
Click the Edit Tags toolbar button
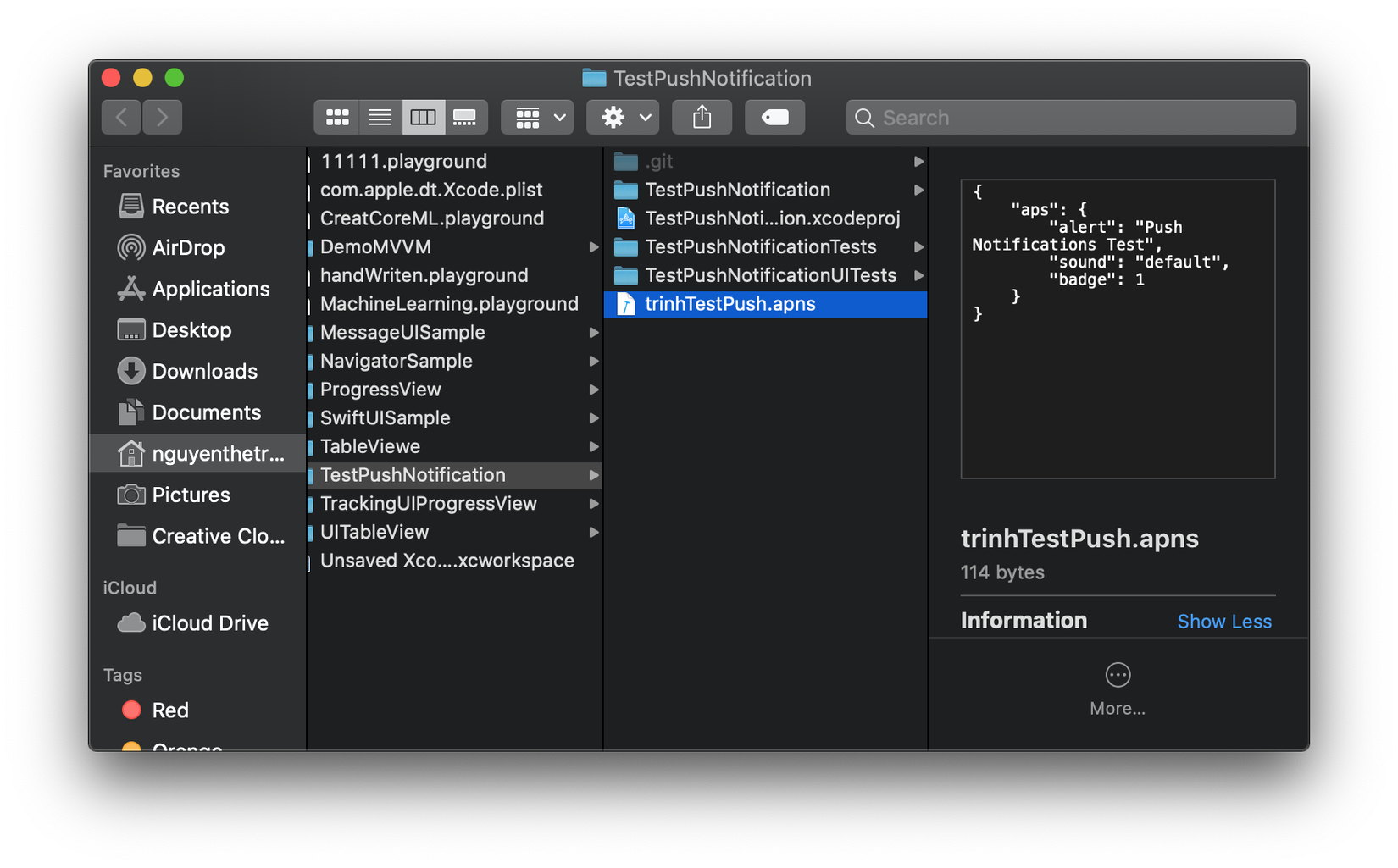[774, 118]
